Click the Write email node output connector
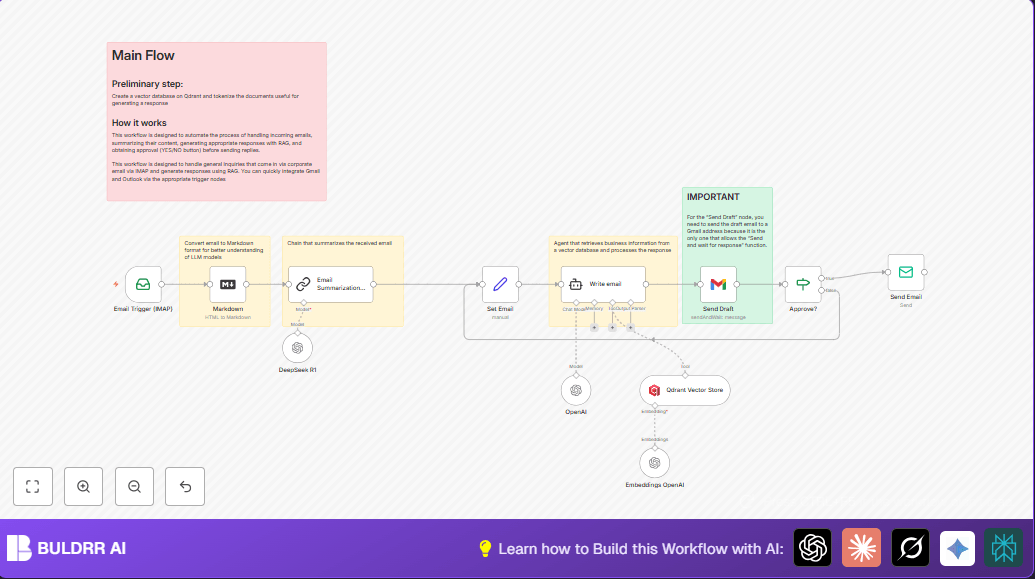This screenshot has height=579, width=1035. [x=646, y=285]
